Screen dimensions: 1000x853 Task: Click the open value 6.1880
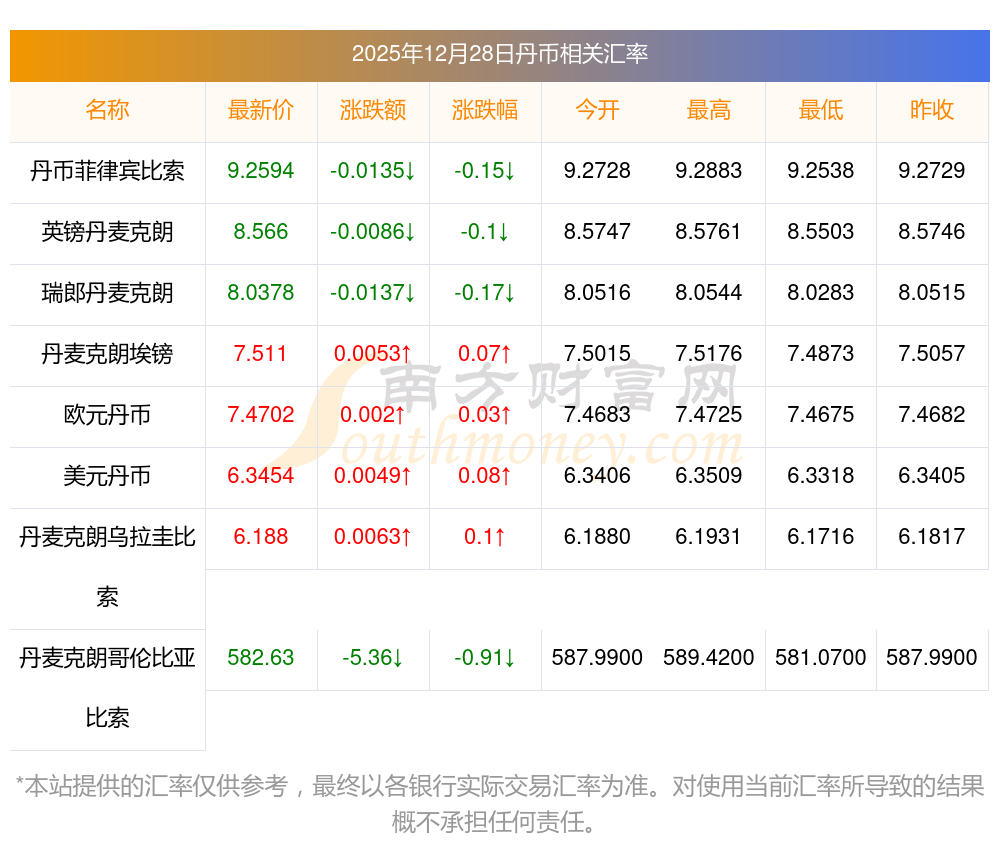(x=597, y=537)
